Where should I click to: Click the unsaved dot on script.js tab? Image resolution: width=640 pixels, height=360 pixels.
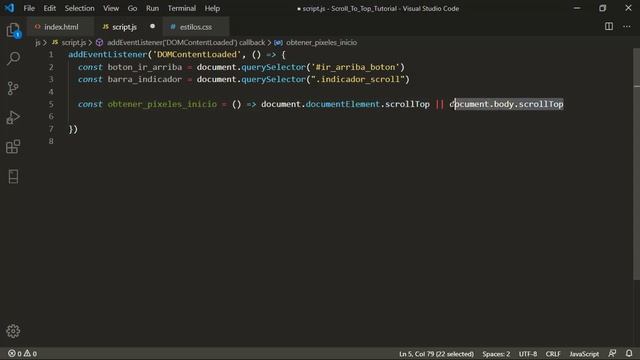coord(152,26)
